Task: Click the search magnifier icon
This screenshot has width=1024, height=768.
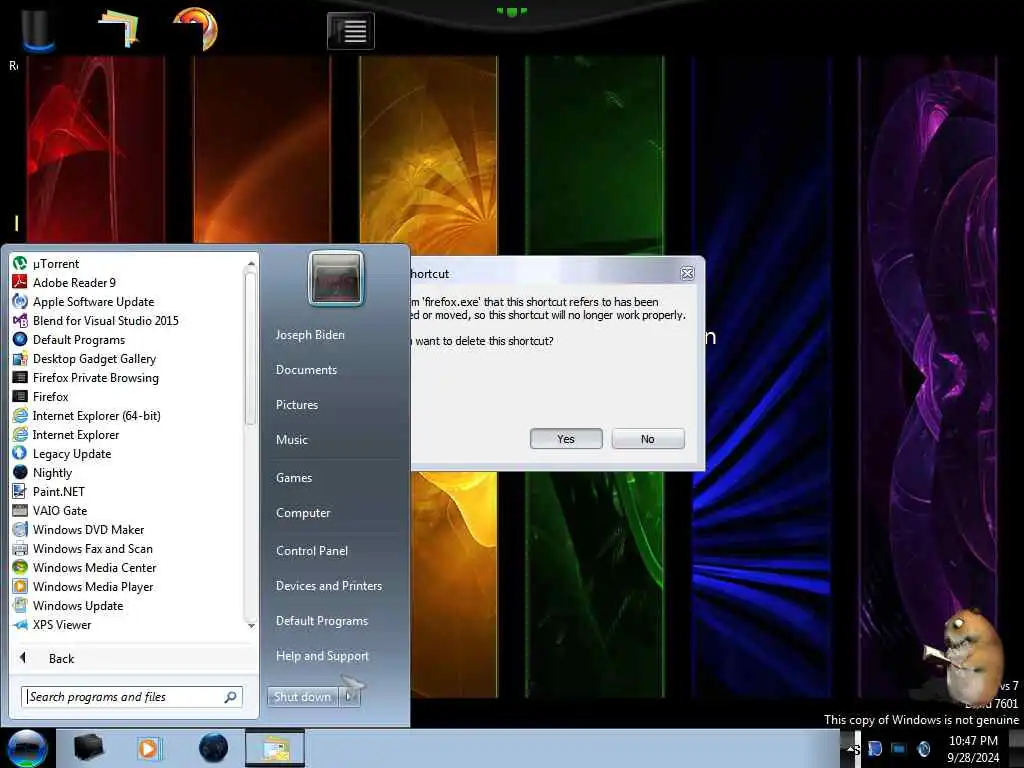Action: [x=231, y=697]
